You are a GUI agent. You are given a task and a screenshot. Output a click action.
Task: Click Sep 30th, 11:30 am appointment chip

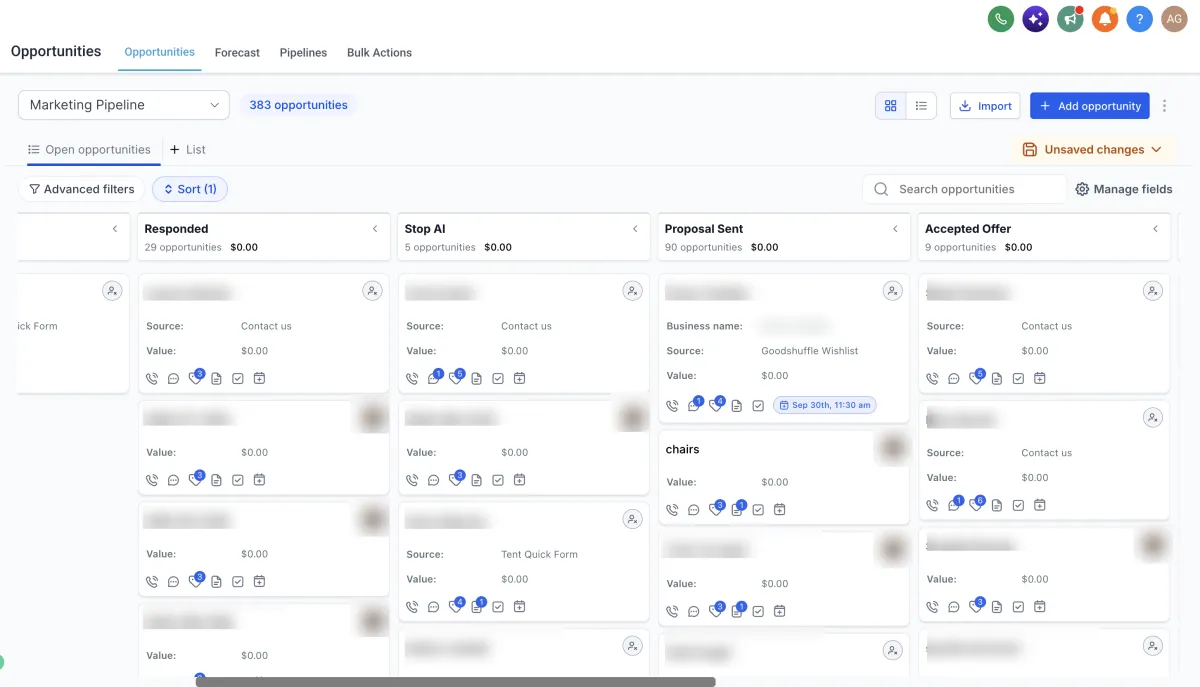click(x=825, y=405)
